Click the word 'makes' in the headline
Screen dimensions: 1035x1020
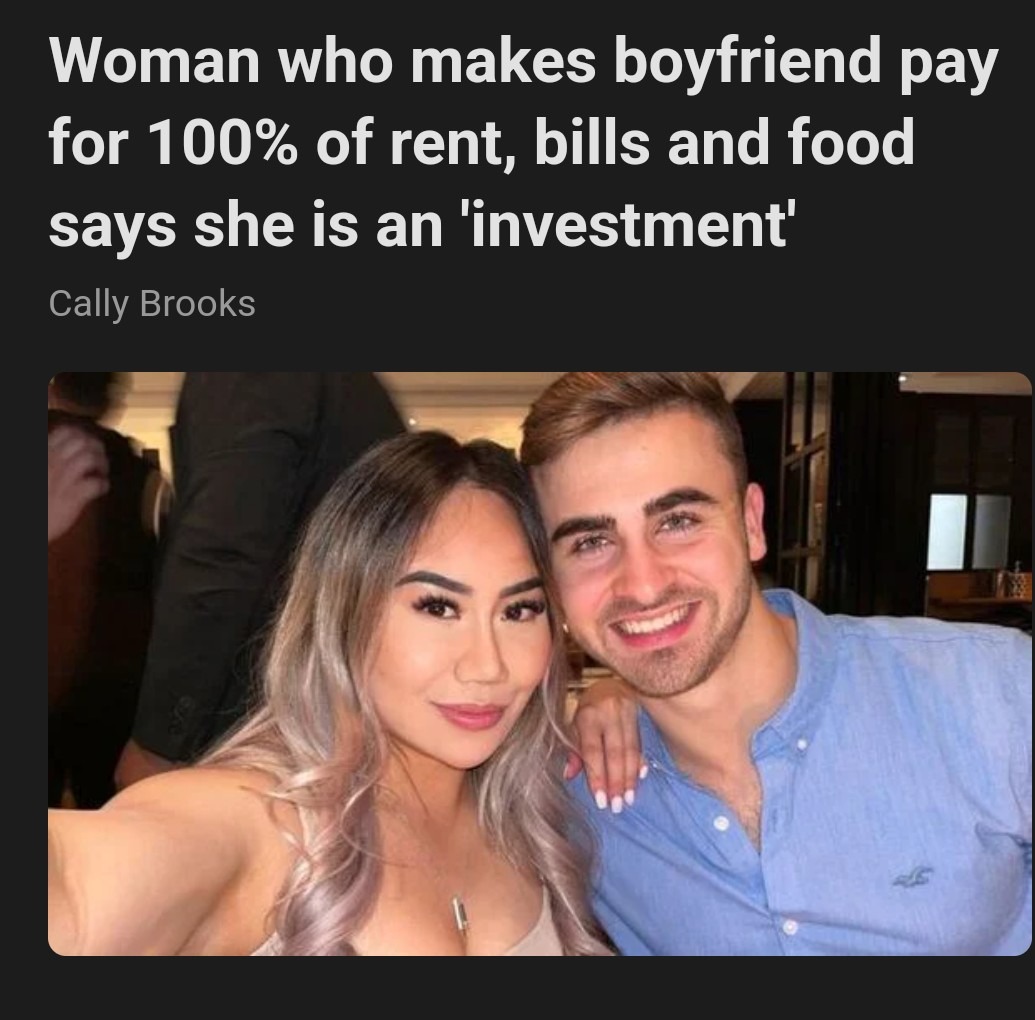coord(504,61)
